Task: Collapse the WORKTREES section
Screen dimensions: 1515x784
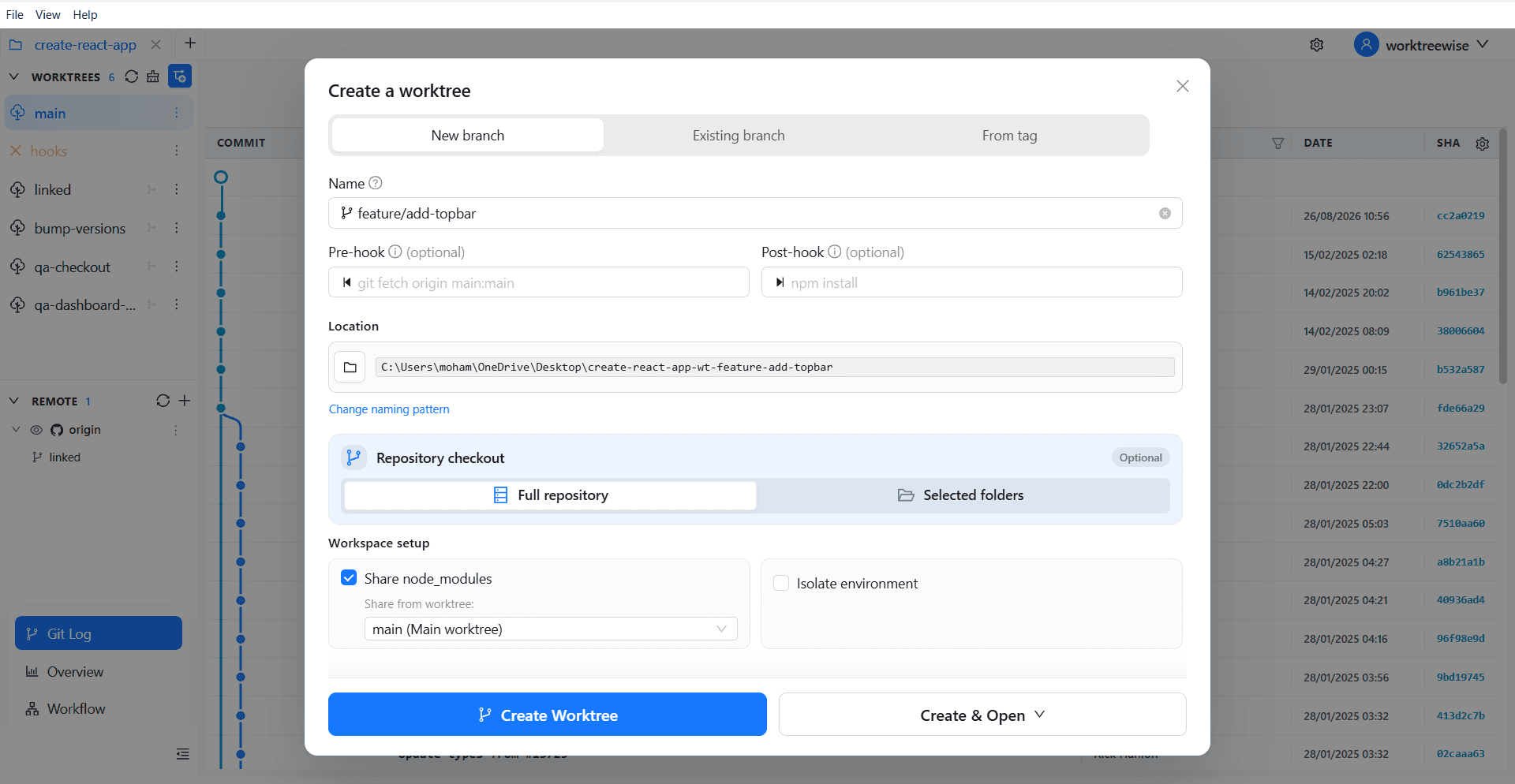Action: point(13,77)
